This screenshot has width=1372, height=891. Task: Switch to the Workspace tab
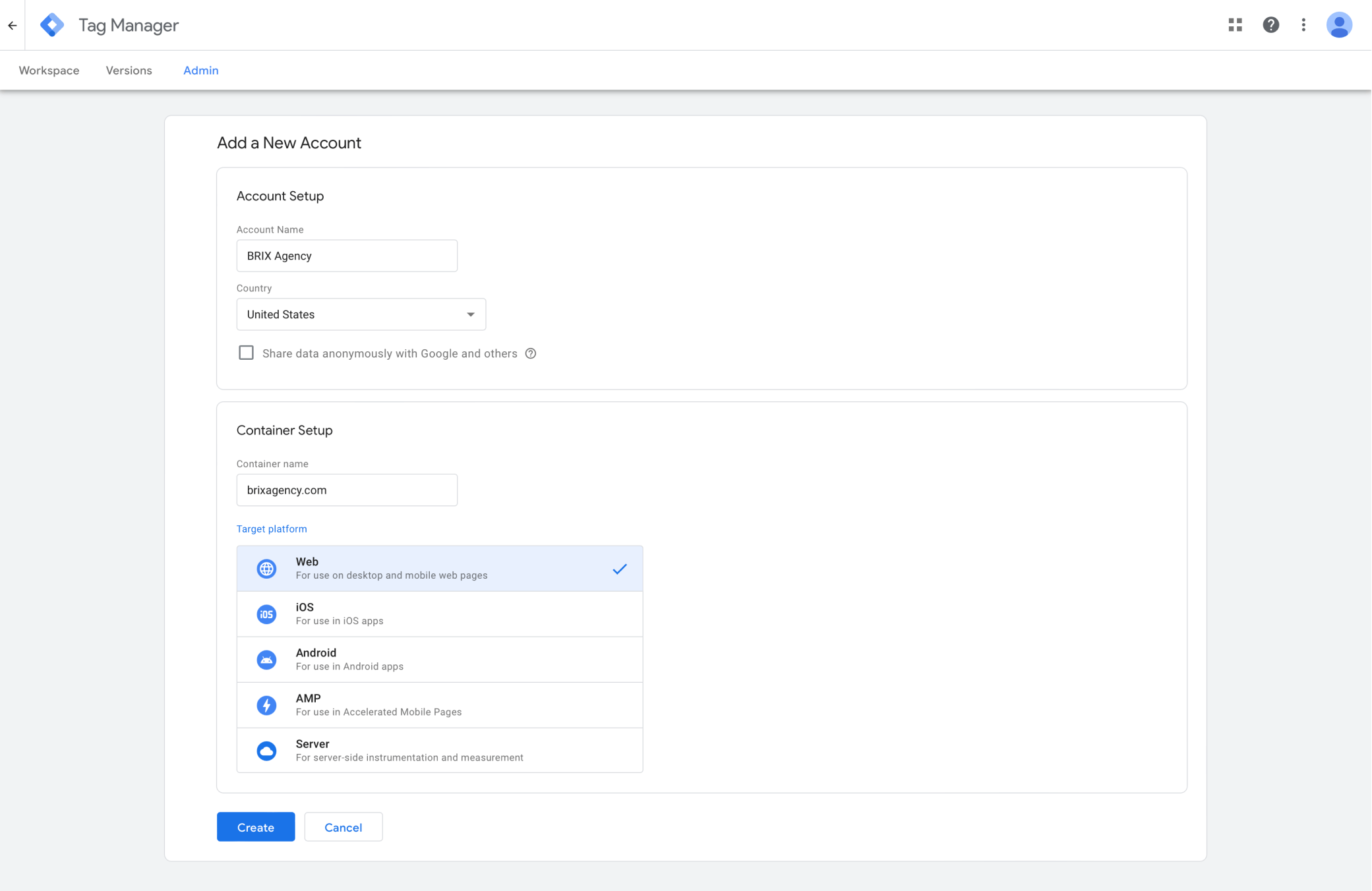tap(49, 70)
